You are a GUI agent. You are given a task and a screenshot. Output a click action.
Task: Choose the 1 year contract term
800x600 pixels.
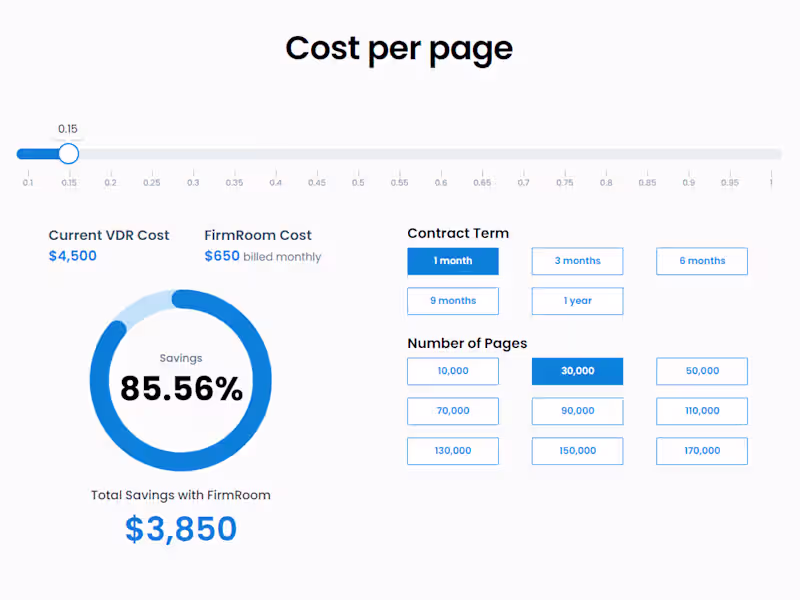point(577,301)
